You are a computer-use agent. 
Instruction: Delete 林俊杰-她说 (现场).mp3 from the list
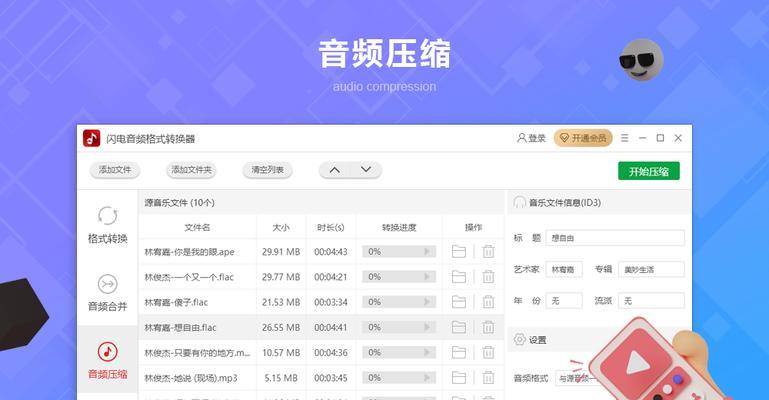pos(488,377)
